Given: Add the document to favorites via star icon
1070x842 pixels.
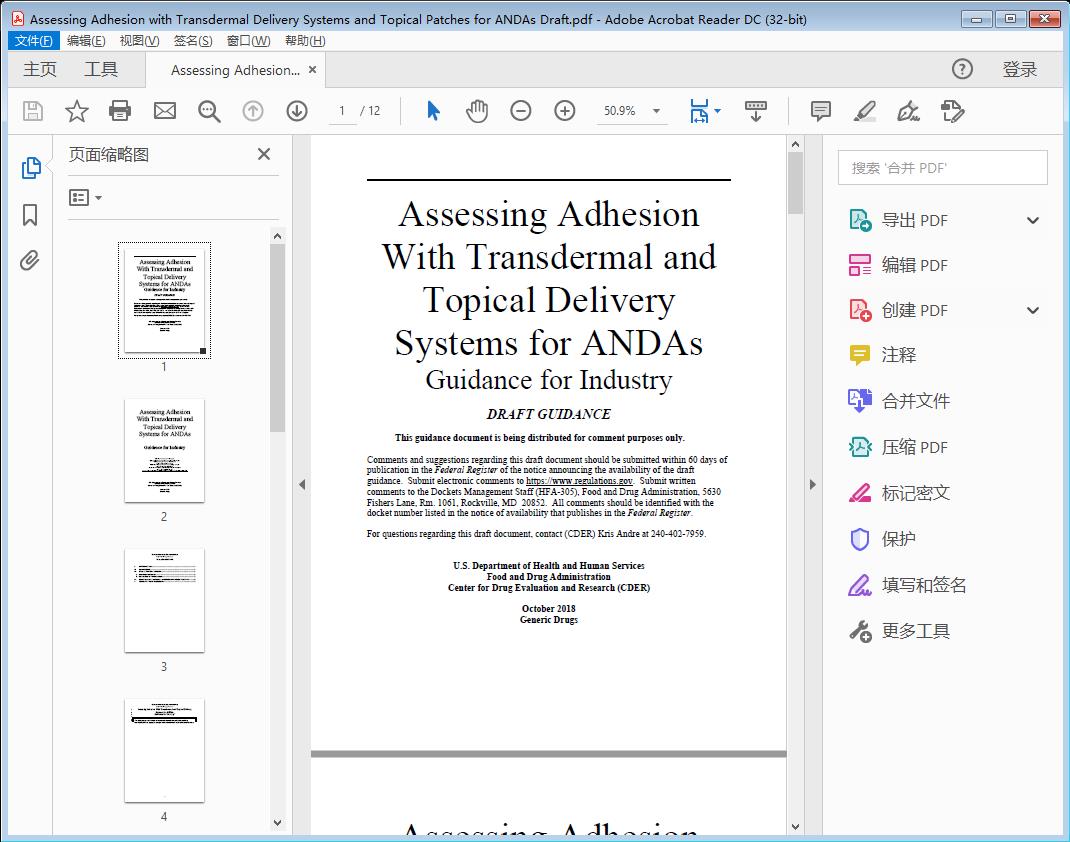Looking at the screenshot, I should click(x=76, y=111).
